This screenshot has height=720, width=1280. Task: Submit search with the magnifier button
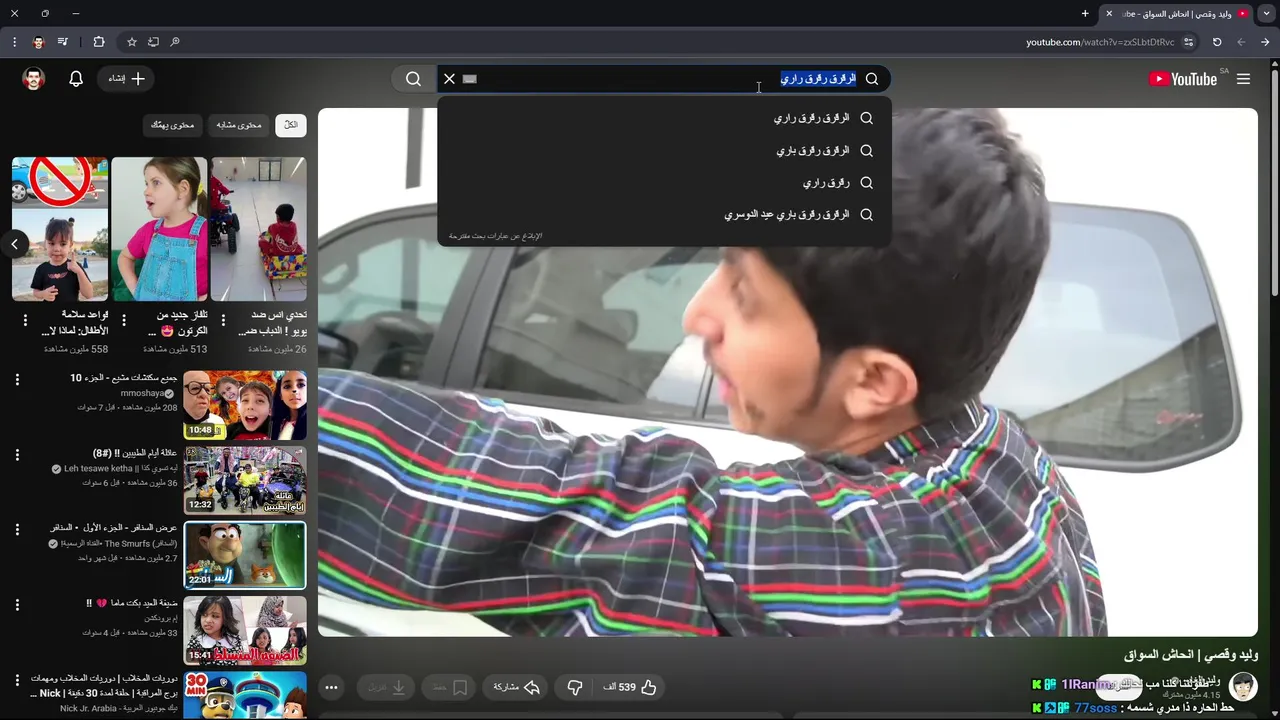tap(413, 79)
